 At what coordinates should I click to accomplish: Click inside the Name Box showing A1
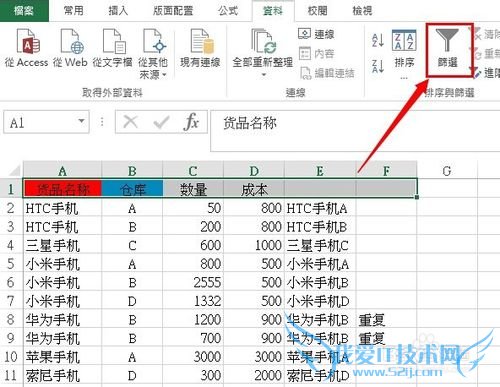[40, 122]
